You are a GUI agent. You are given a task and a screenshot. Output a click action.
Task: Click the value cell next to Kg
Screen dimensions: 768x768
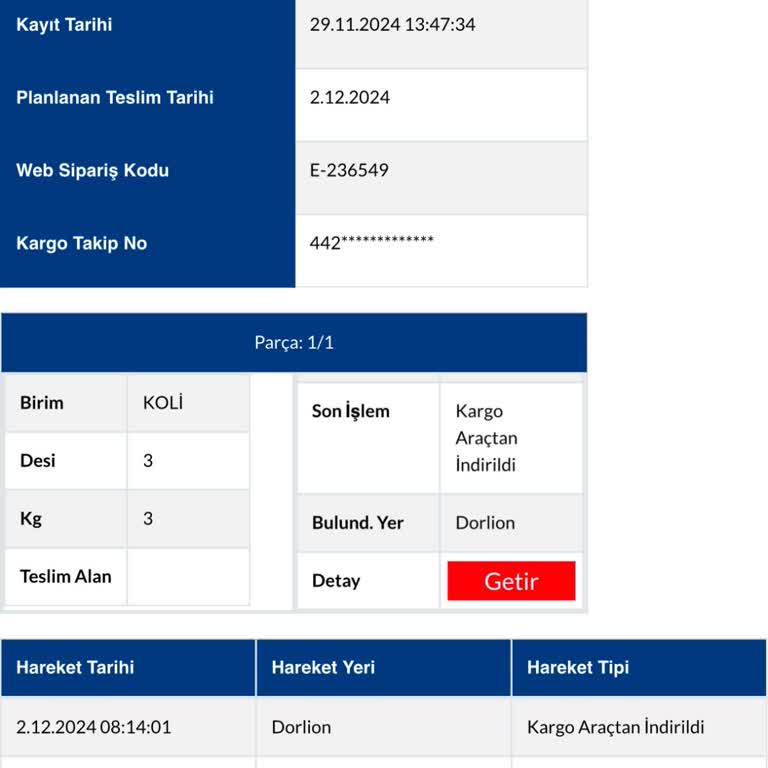(x=188, y=519)
